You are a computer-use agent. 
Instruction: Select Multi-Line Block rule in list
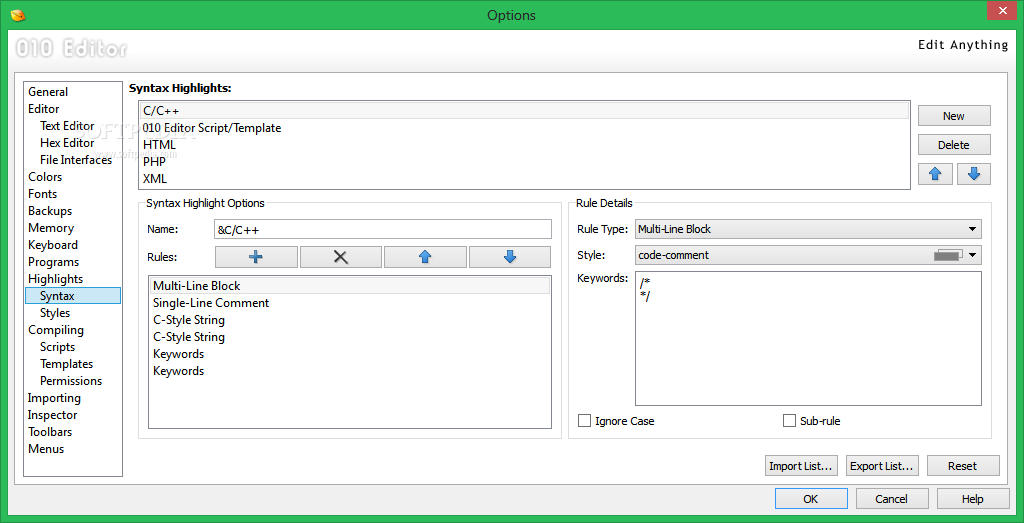pyautogui.click(x=350, y=286)
